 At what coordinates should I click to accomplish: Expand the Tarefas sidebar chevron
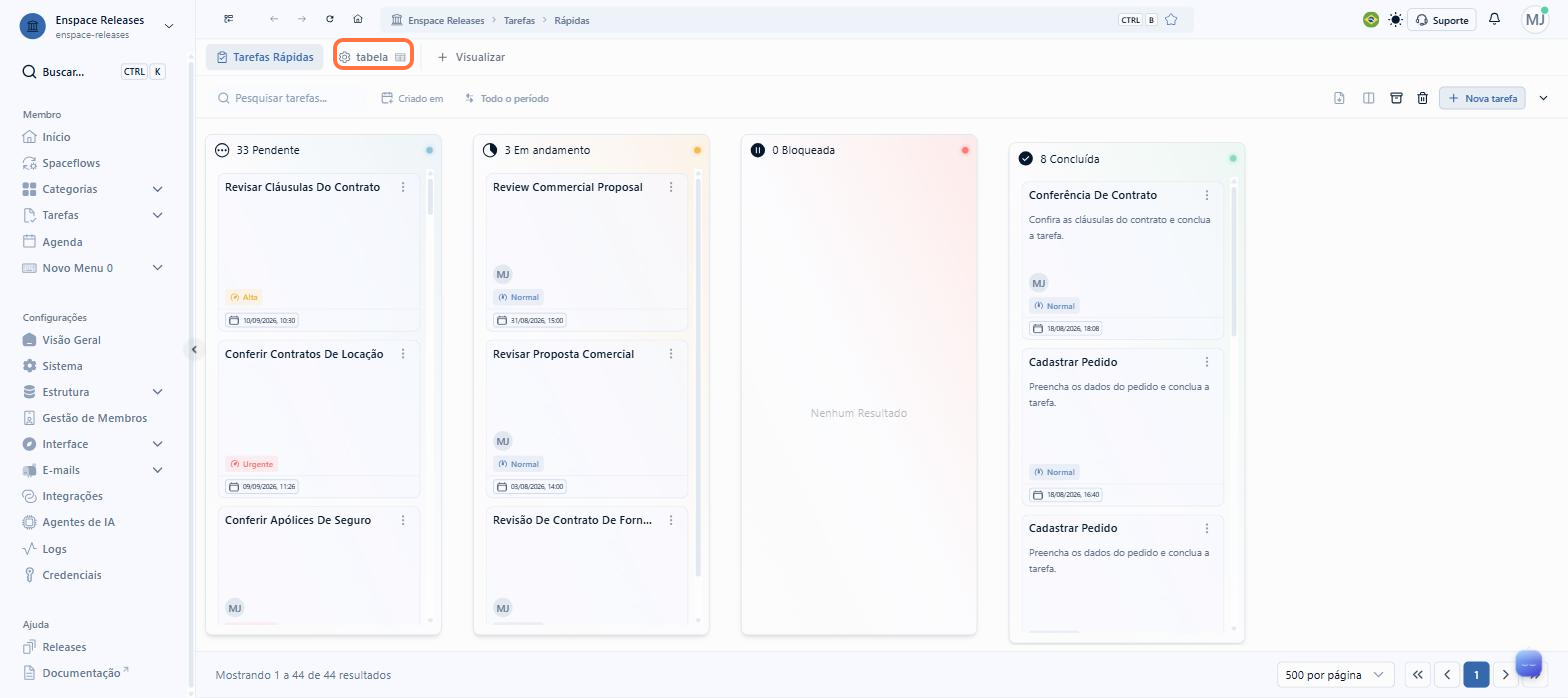coord(157,215)
